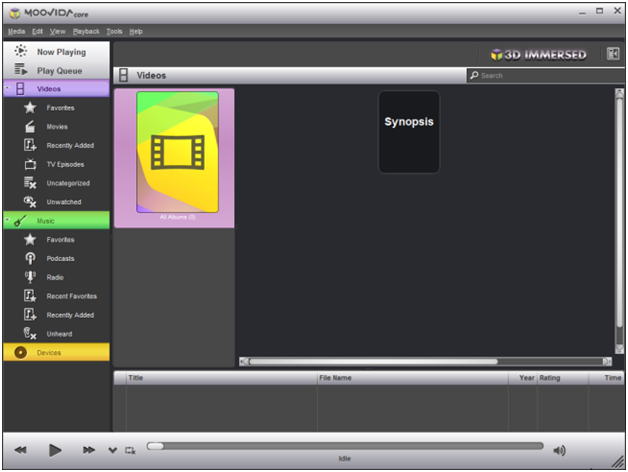
Task: Click the Fast Forward button
Action: (x=89, y=450)
